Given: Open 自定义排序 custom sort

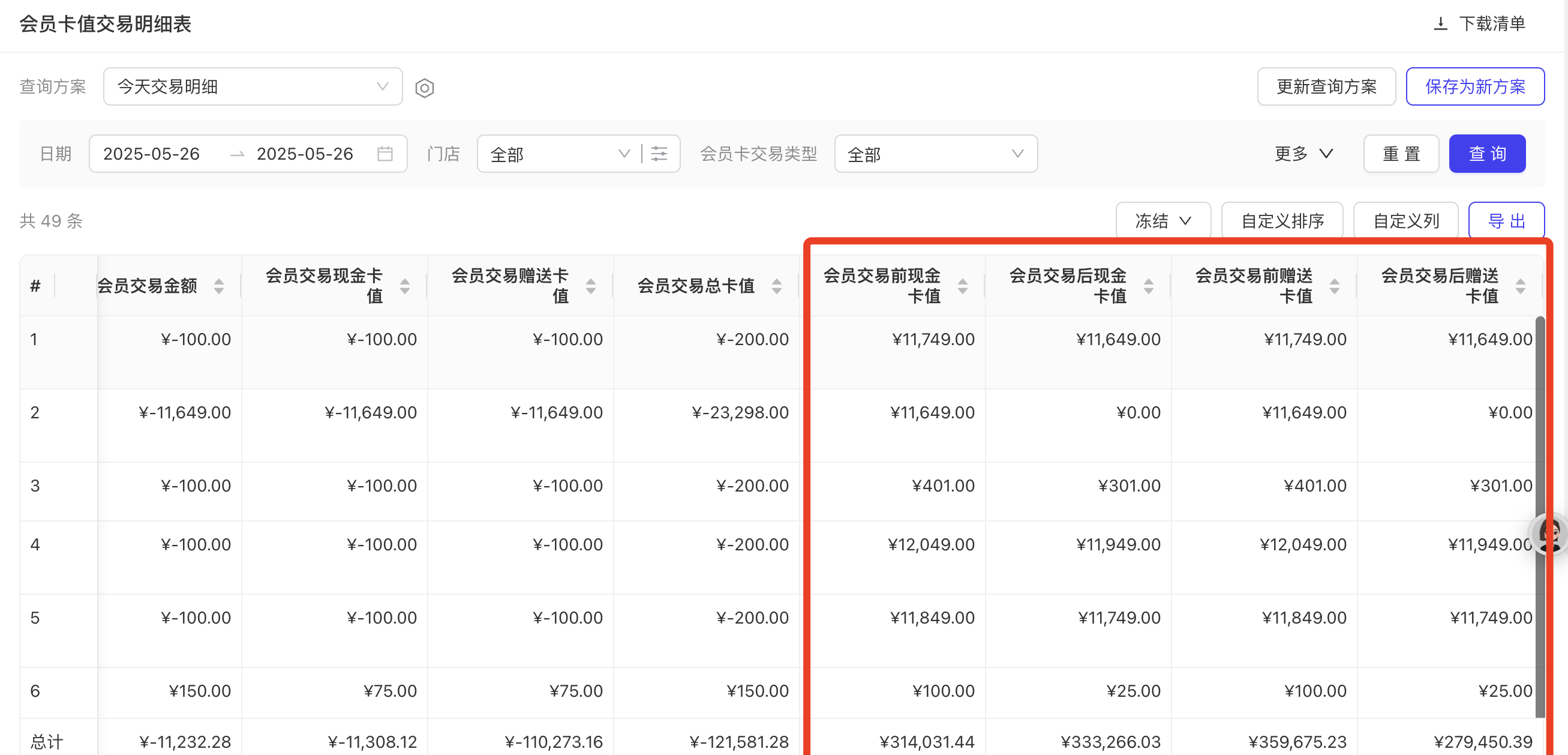Looking at the screenshot, I should (1282, 220).
